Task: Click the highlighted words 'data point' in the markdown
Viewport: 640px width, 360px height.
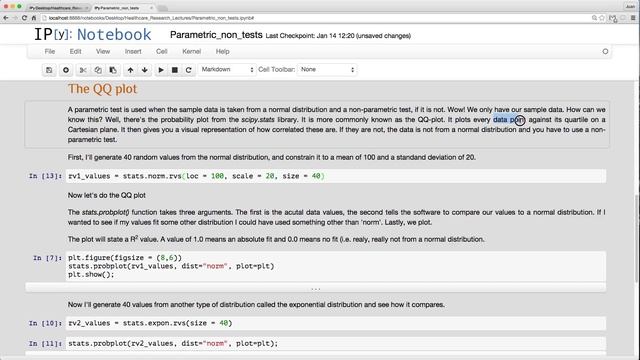Action: pyautogui.click(x=509, y=120)
